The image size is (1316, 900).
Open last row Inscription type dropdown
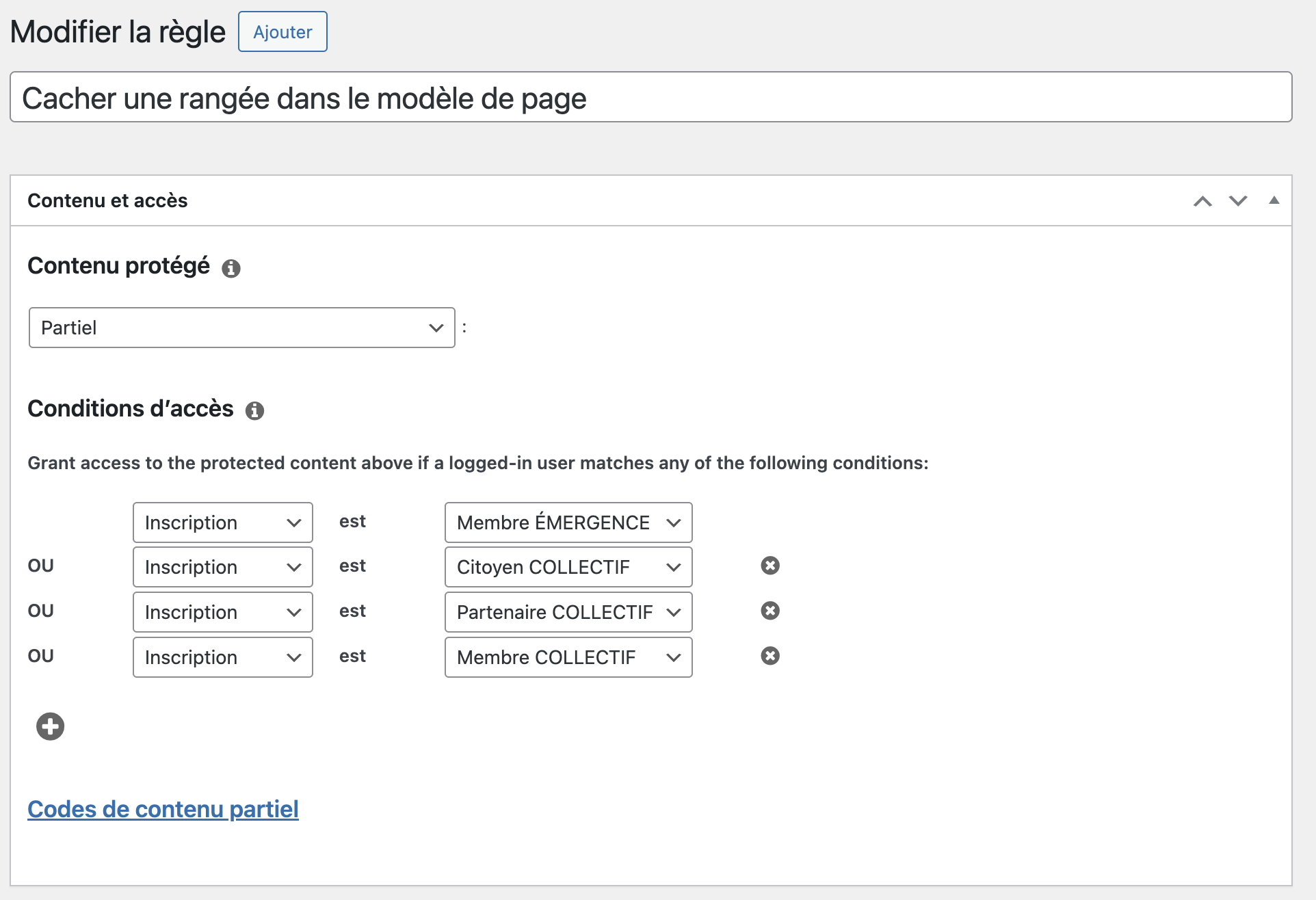point(222,657)
